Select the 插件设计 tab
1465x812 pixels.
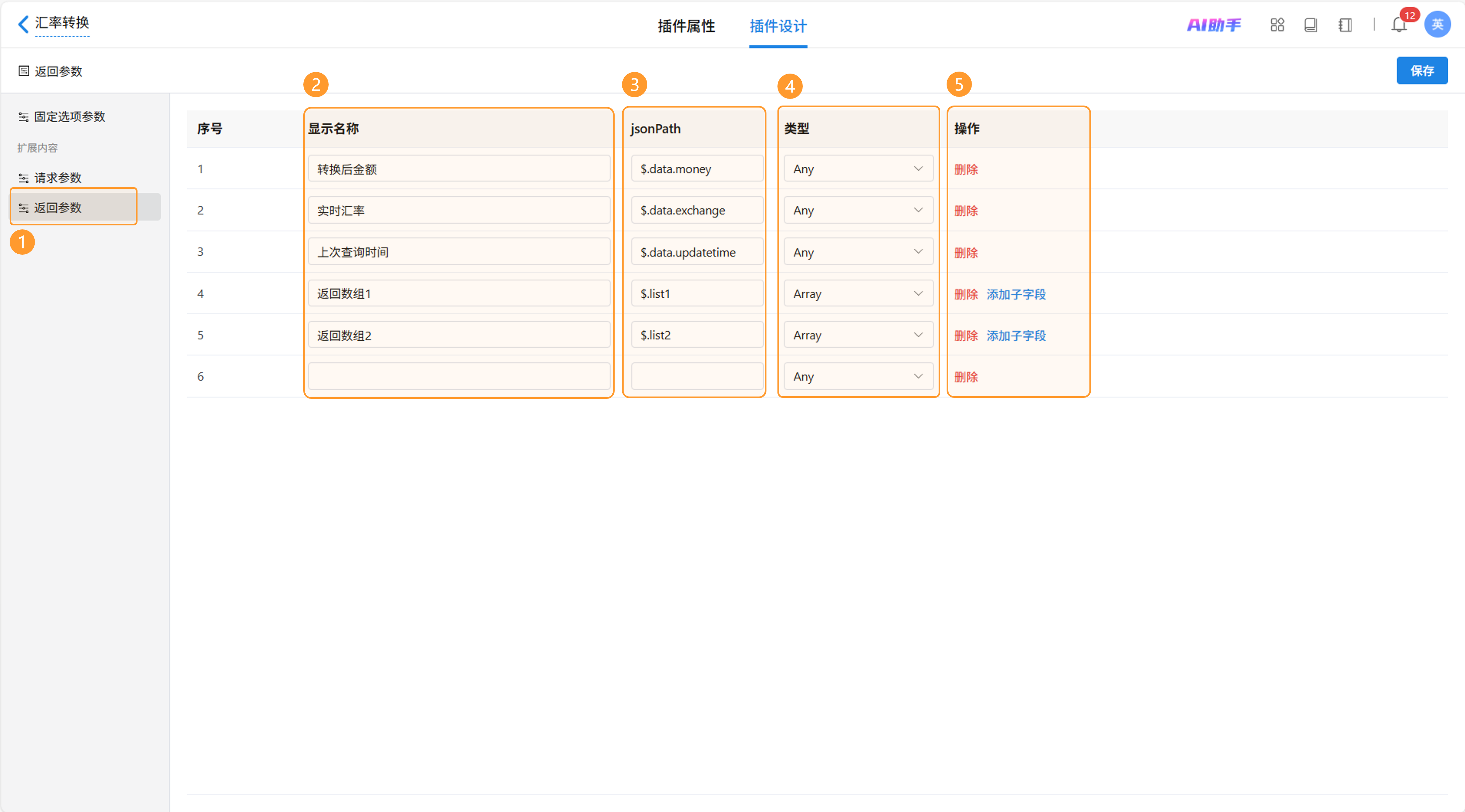coord(777,26)
